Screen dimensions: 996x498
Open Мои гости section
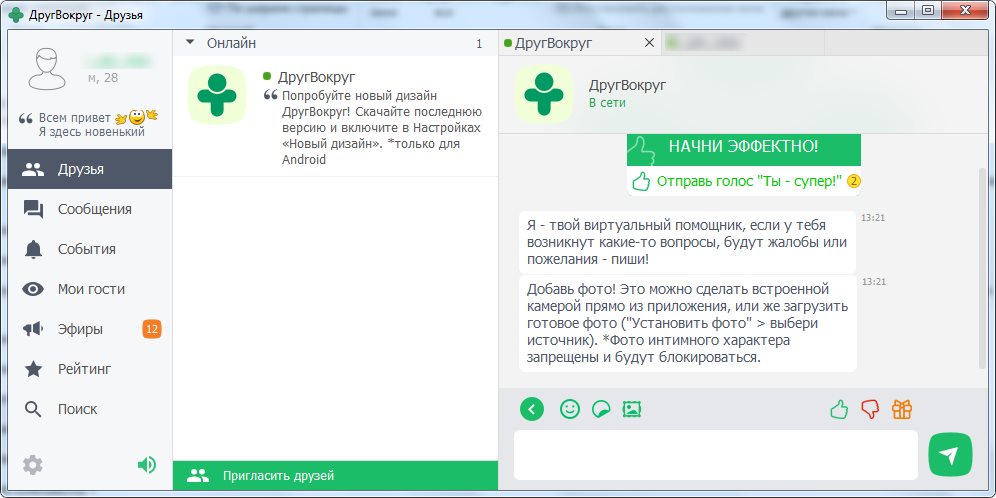pos(90,290)
